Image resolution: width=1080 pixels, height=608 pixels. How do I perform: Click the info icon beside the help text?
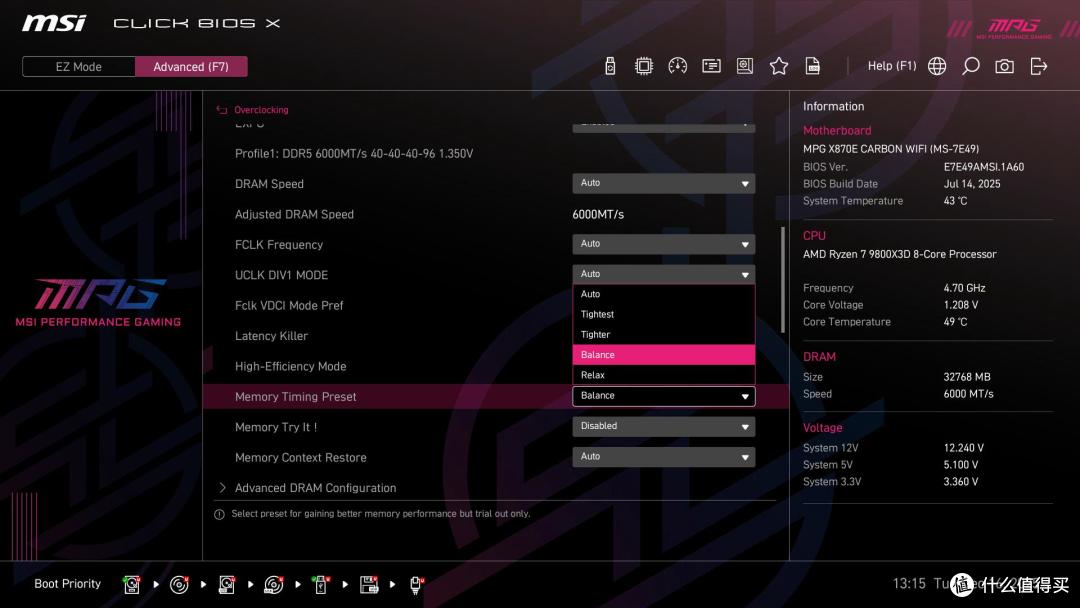pos(219,514)
